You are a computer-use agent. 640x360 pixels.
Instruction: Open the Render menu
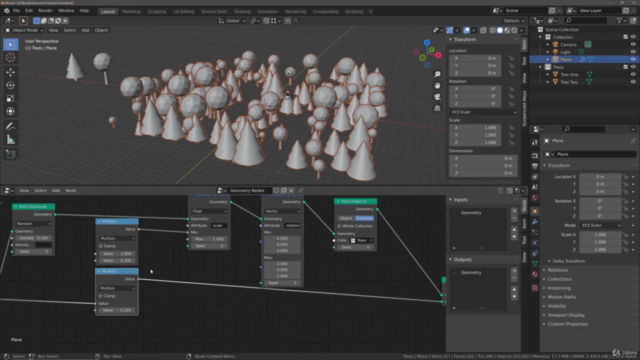tap(45, 11)
